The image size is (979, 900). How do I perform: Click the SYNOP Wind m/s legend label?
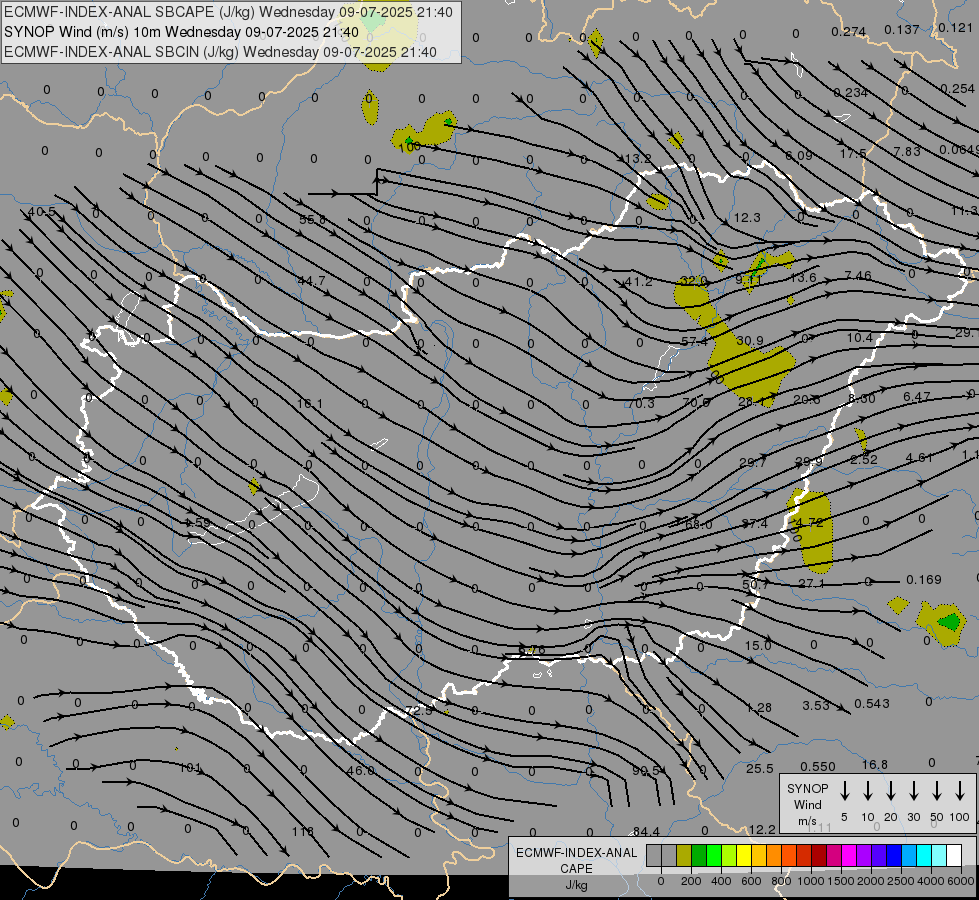(807, 805)
